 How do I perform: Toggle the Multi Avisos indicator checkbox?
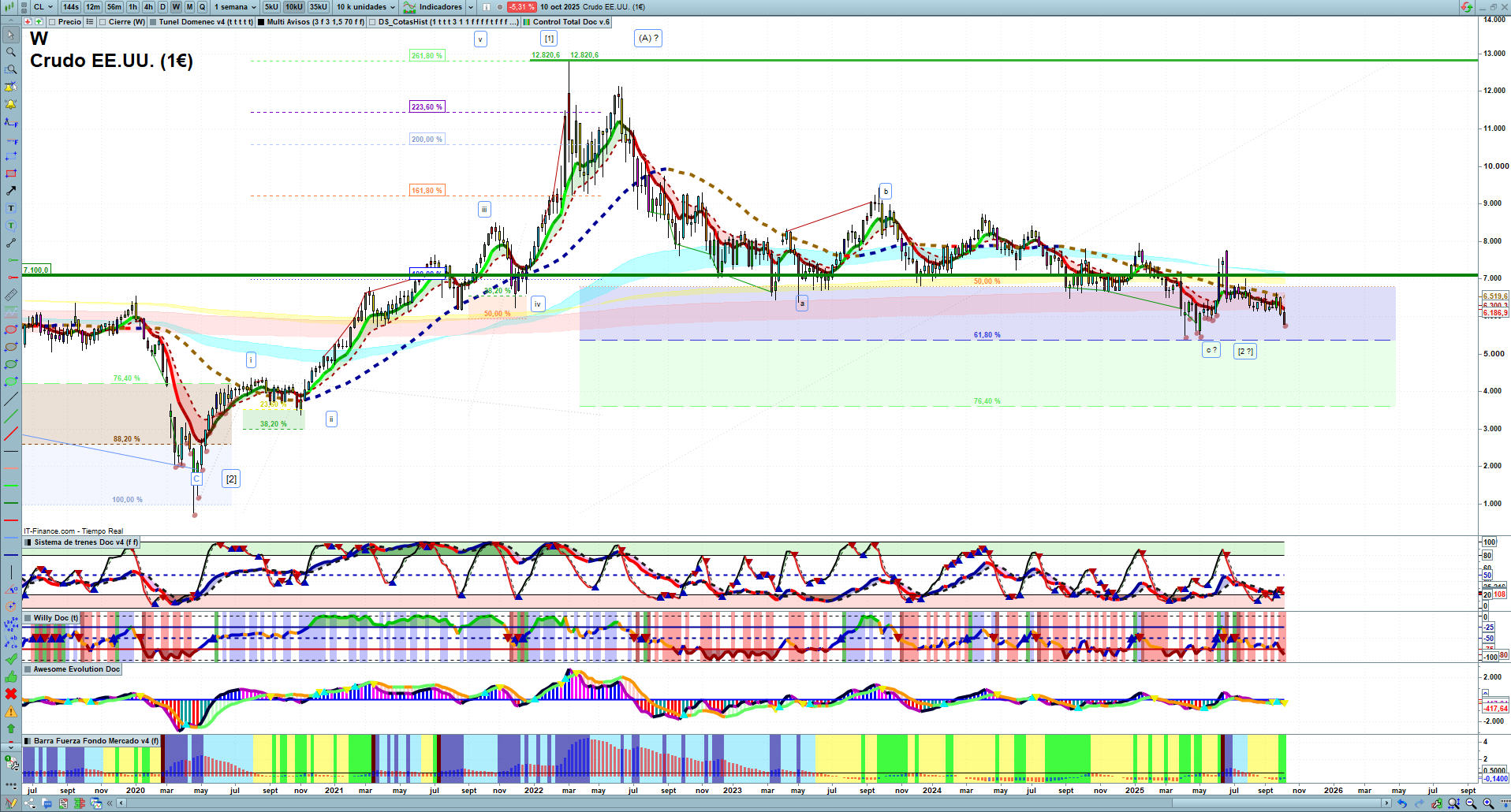point(261,22)
